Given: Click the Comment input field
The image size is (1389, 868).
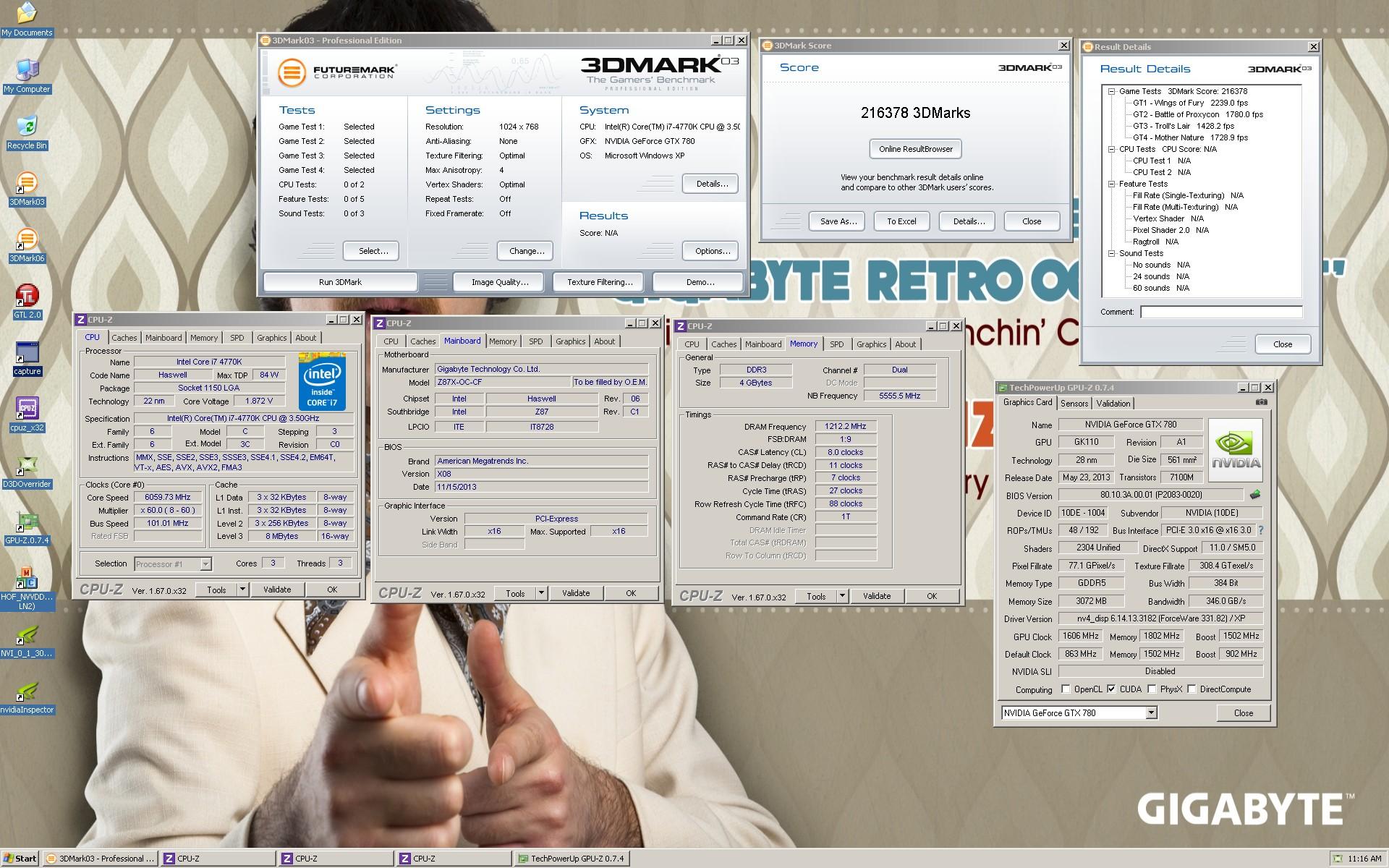Looking at the screenshot, I should tap(1221, 312).
